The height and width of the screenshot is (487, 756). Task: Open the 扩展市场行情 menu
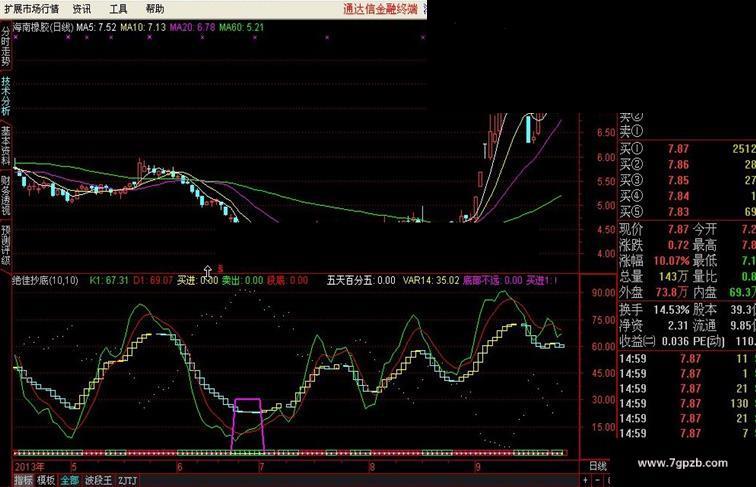coord(32,9)
